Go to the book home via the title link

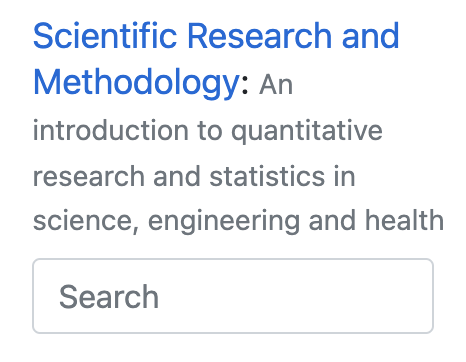coord(216,59)
